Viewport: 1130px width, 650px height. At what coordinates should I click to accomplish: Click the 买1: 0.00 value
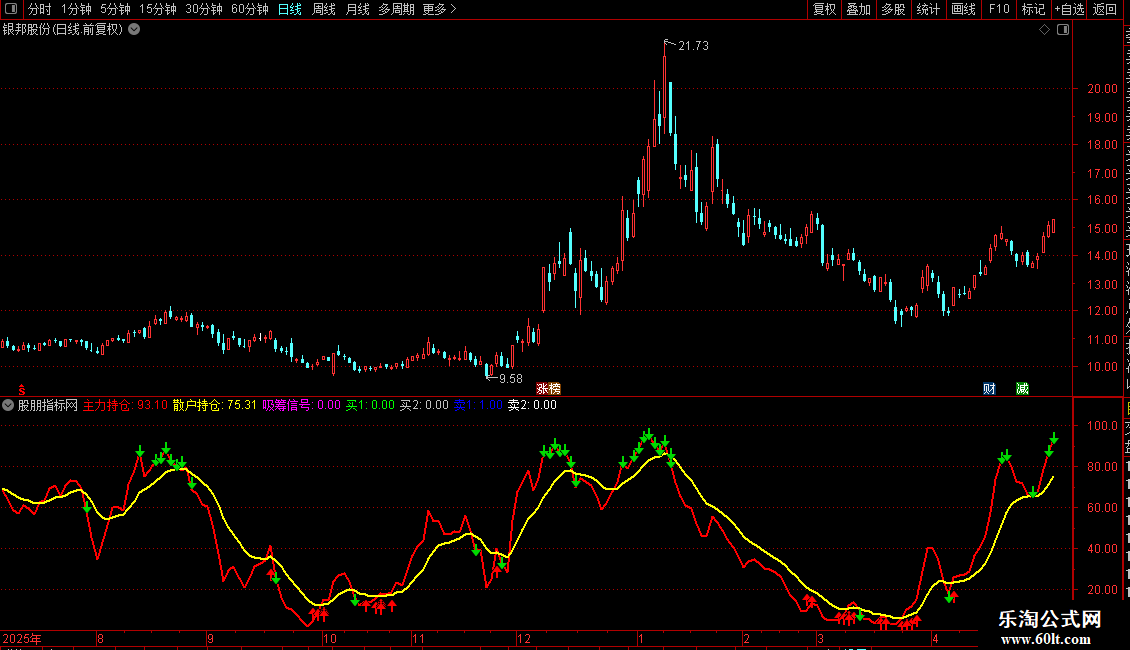tap(370, 405)
